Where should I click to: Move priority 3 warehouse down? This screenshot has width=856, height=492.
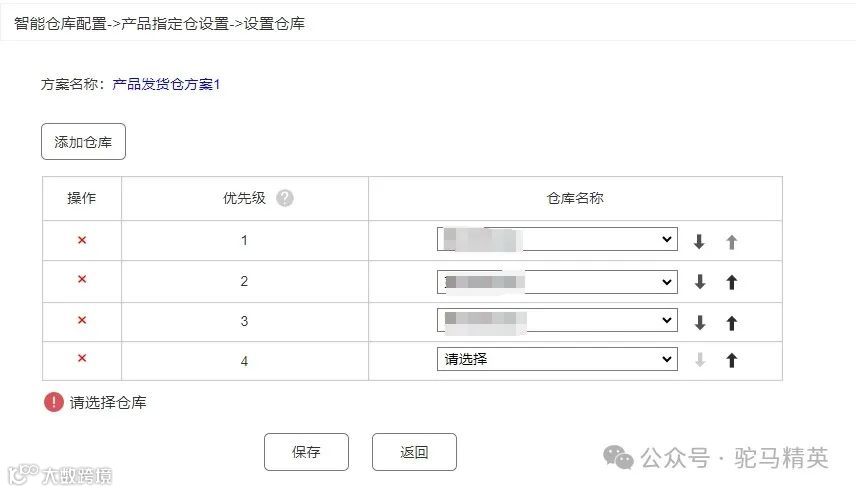pyautogui.click(x=699, y=323)
